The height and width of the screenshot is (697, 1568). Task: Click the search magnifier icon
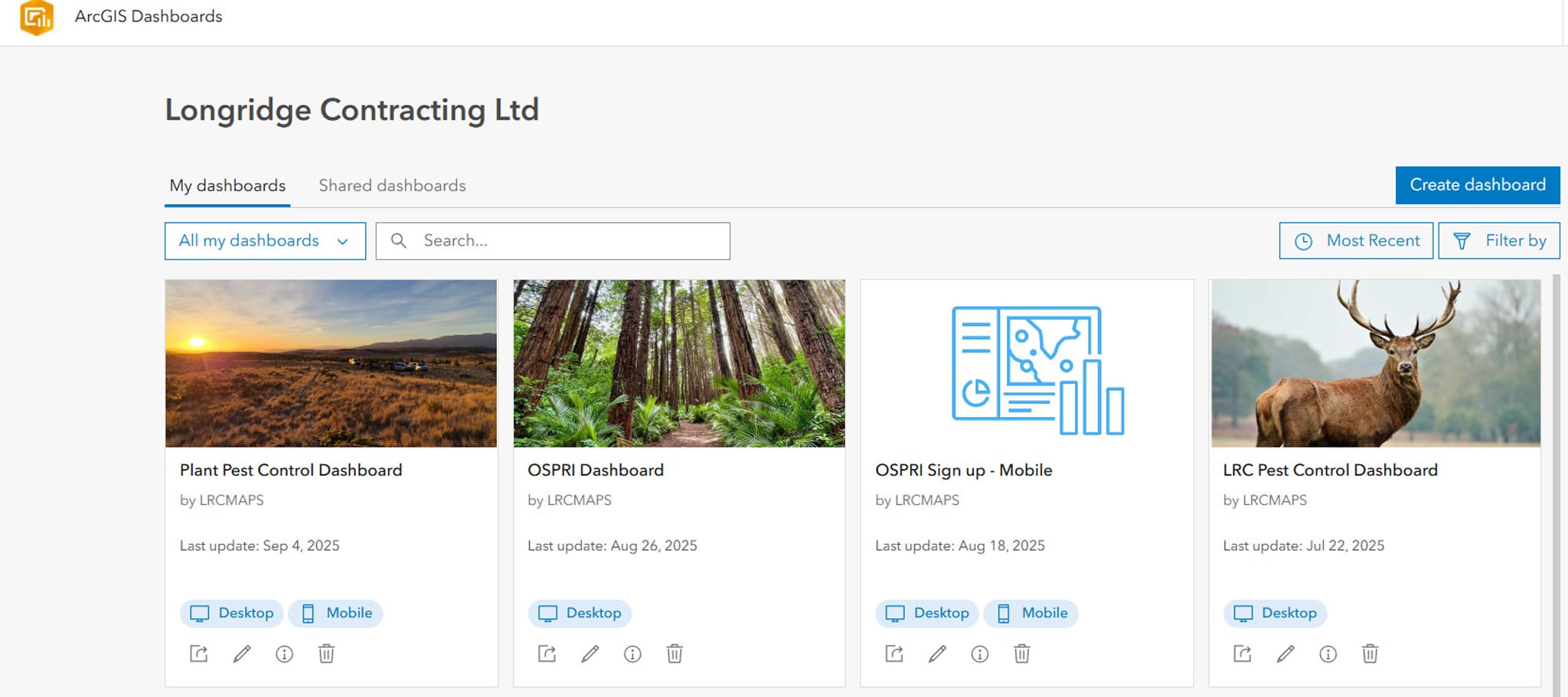[x=399, y=241]
